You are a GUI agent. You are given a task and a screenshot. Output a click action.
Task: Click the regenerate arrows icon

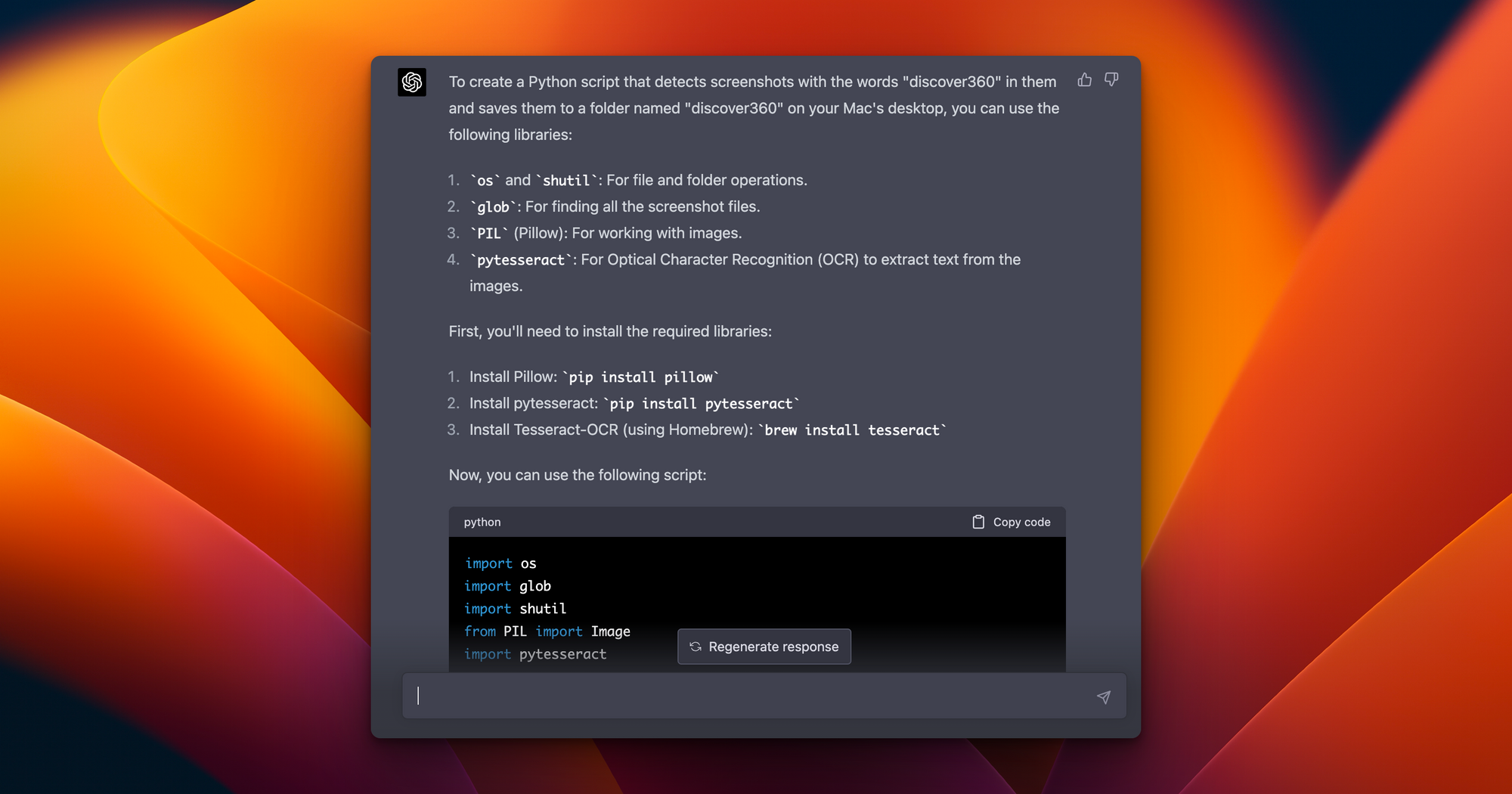tap(696, 647)
